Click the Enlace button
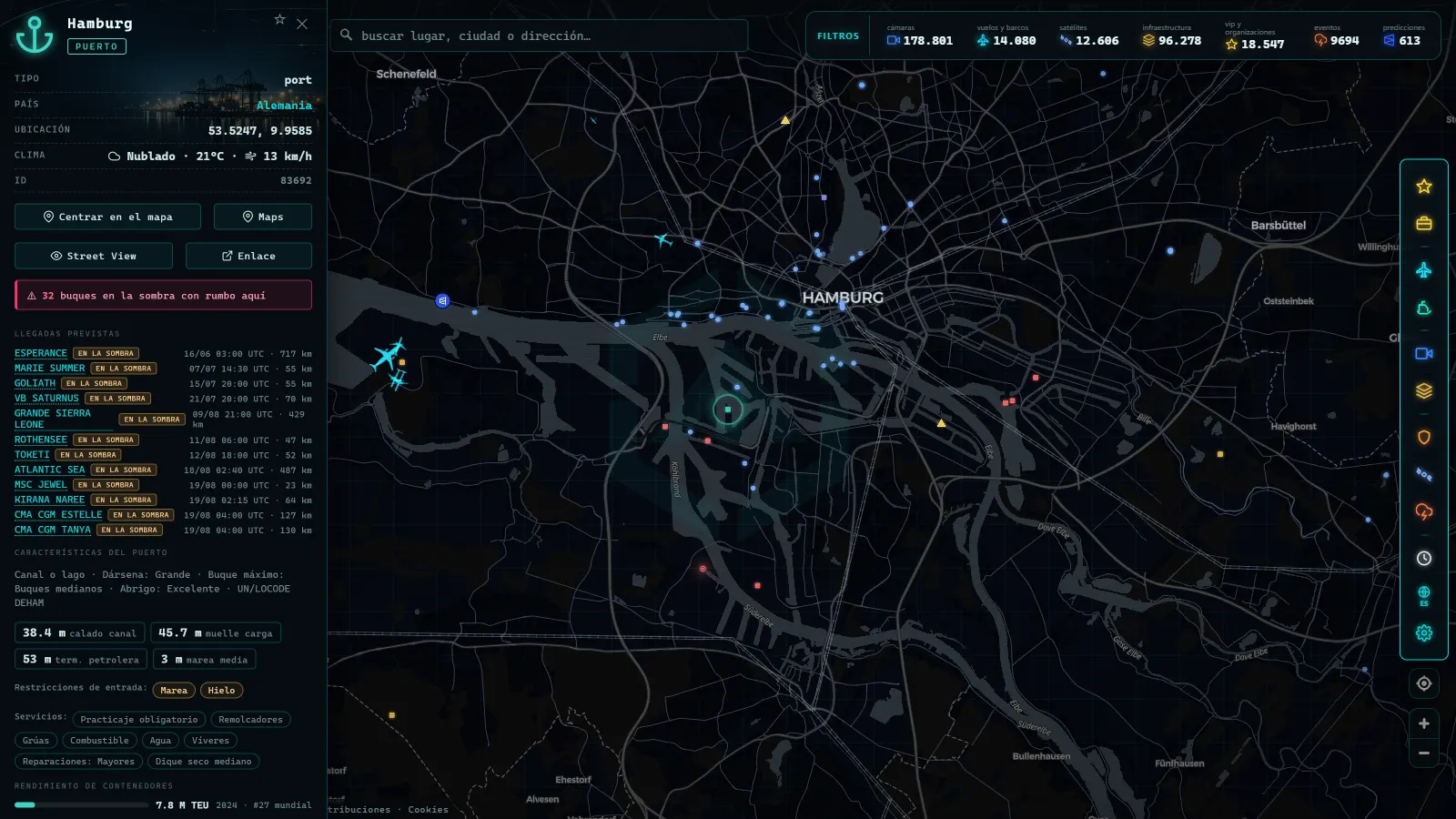 (248, 256)
